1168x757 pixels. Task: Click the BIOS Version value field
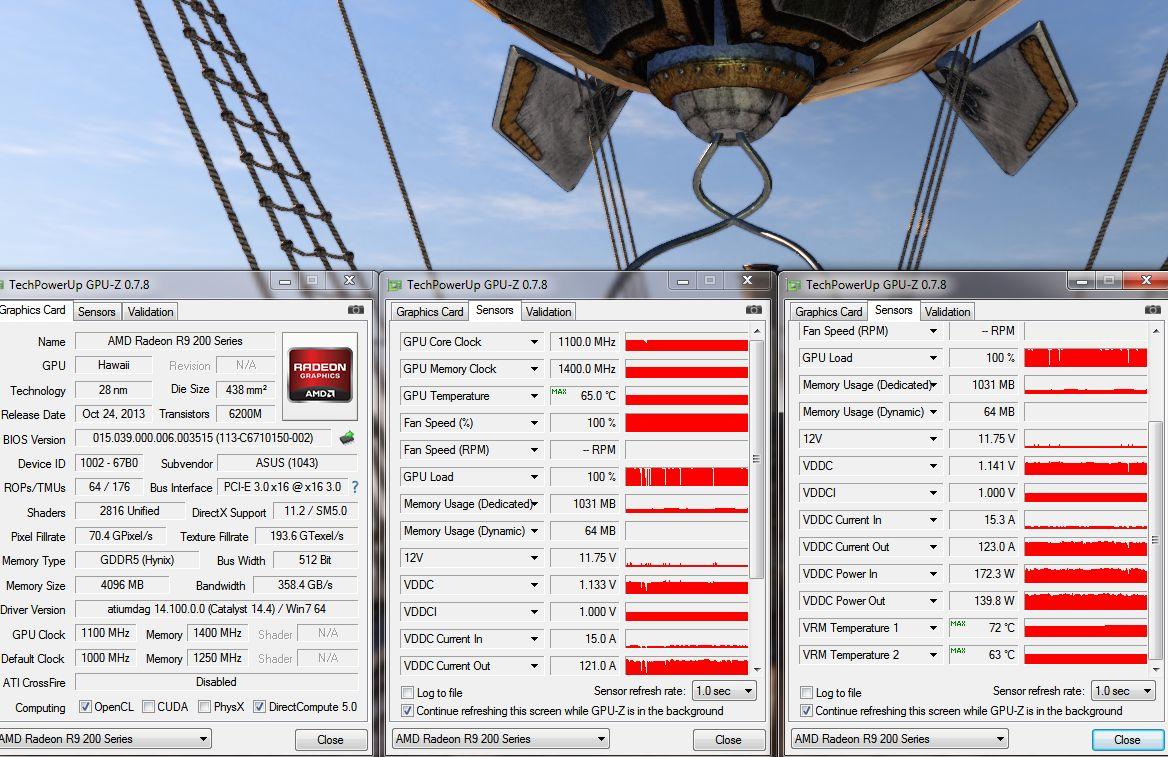(203, 438)
